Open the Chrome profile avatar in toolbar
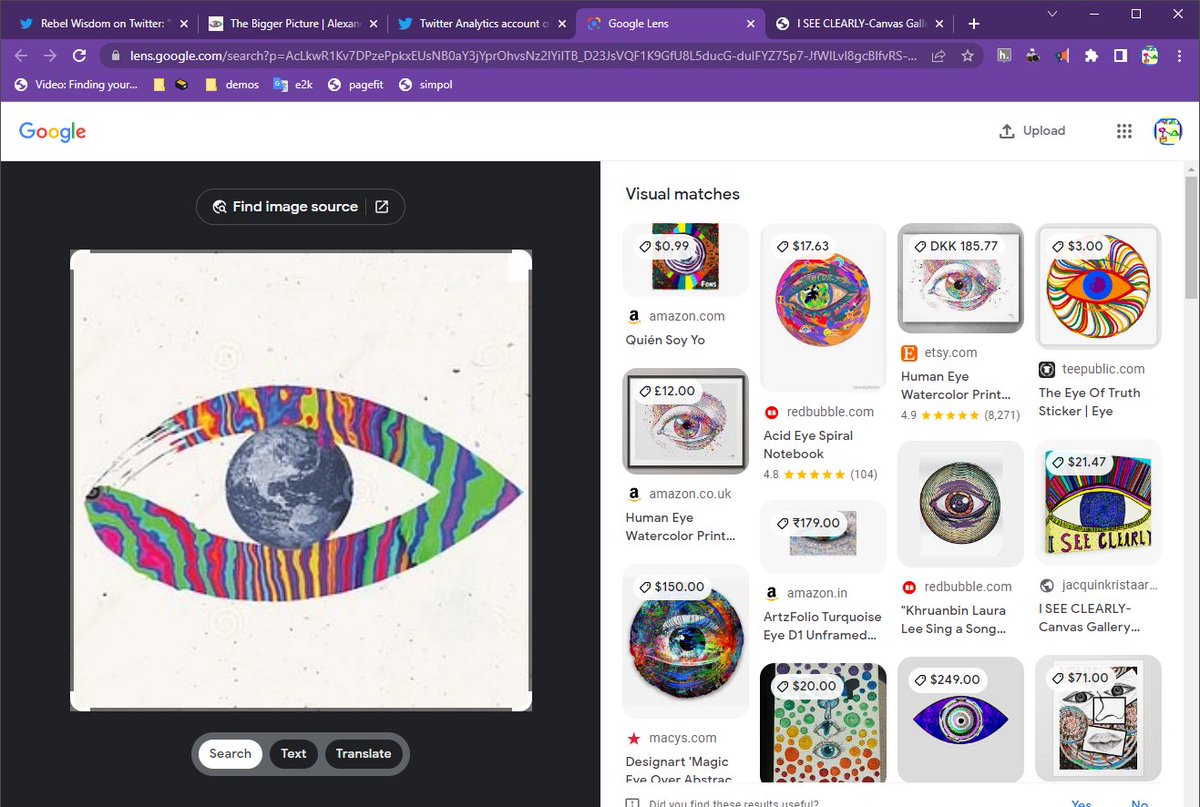Image resolution: width=1200 pixels, height=807 pixels. click(x=1150, y=56)
